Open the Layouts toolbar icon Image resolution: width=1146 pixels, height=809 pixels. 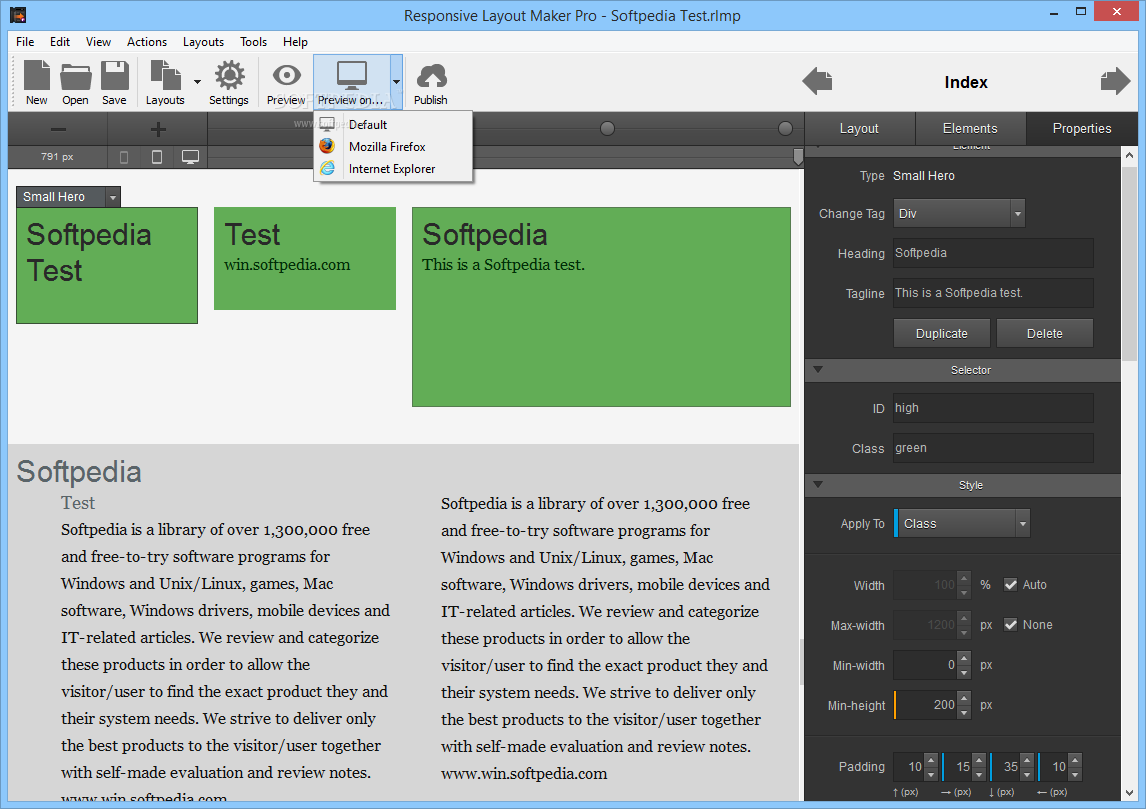(165, 82)
